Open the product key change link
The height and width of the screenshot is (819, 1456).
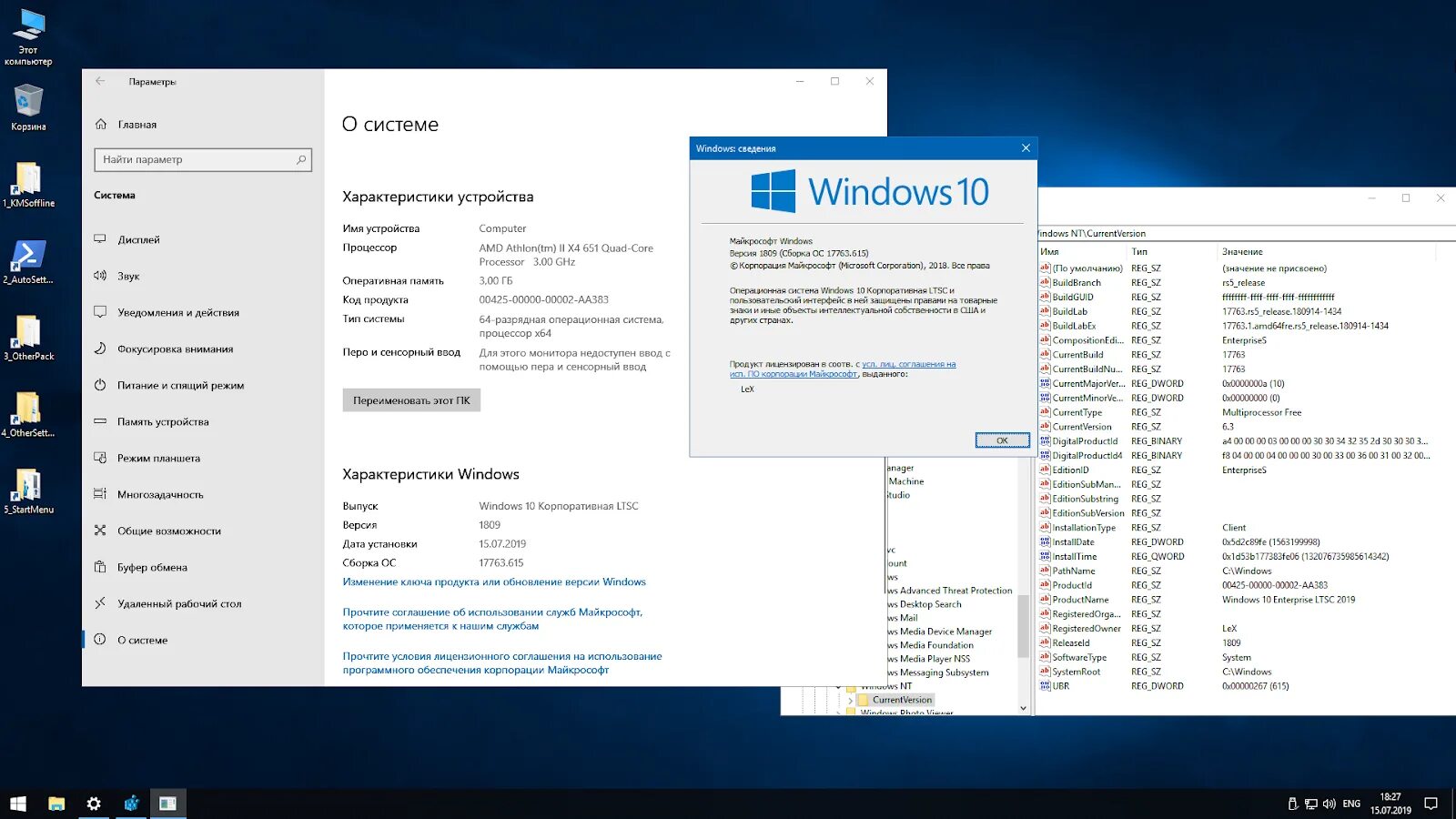pos(494,582)
